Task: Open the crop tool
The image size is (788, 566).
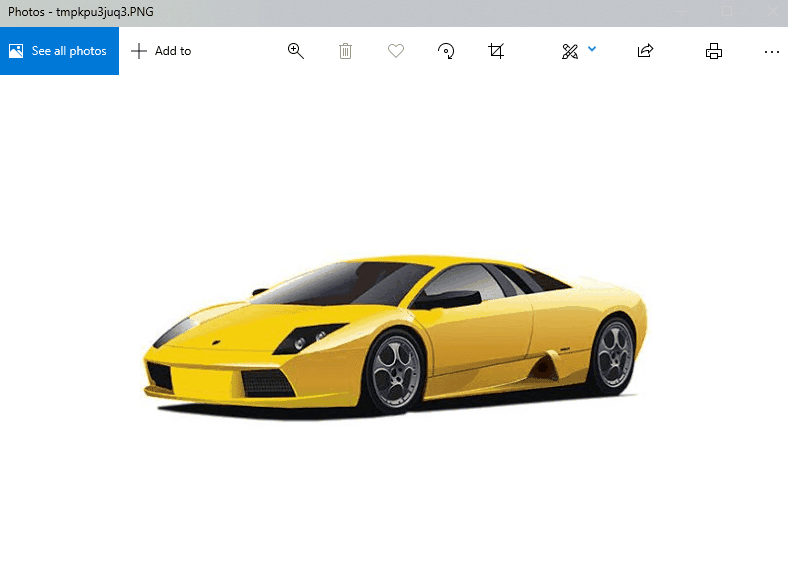Action: (496, 51)
